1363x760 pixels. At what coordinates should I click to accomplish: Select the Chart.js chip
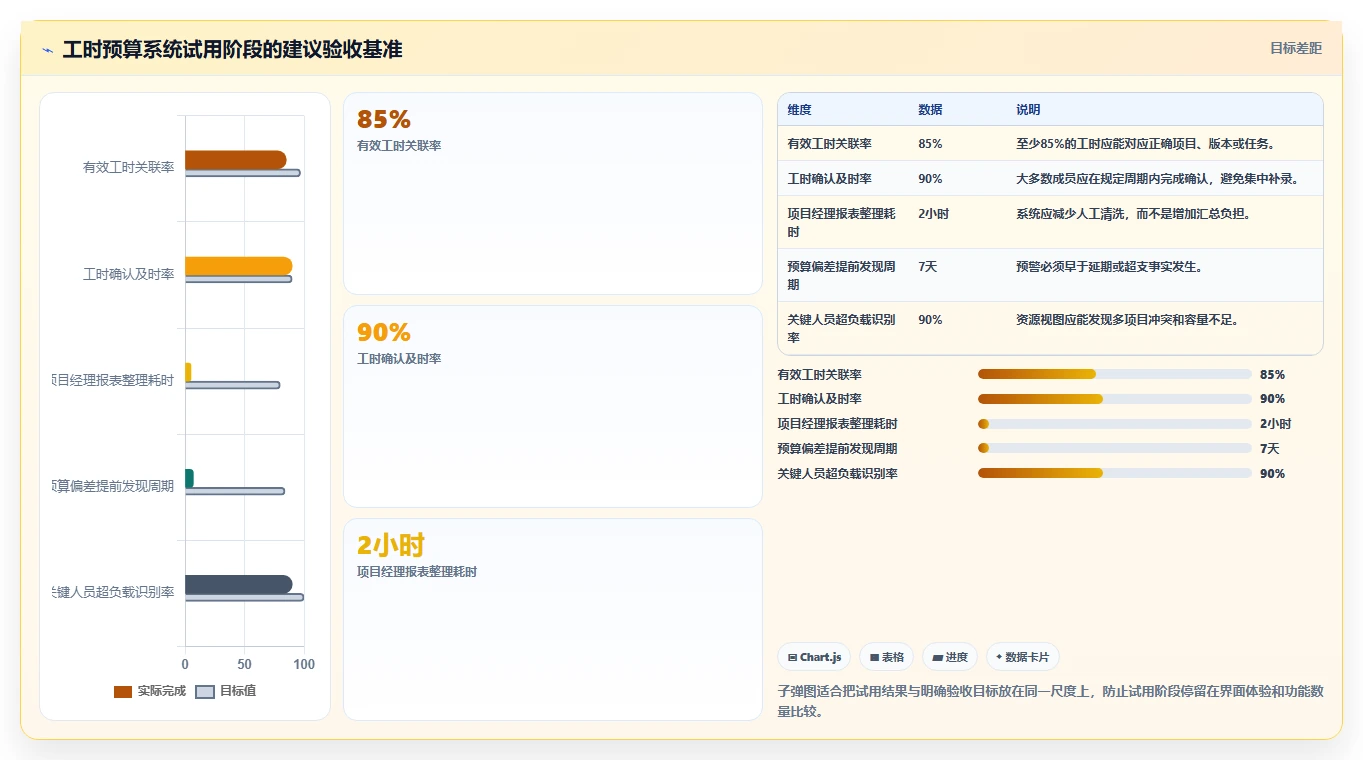(814, 657)
